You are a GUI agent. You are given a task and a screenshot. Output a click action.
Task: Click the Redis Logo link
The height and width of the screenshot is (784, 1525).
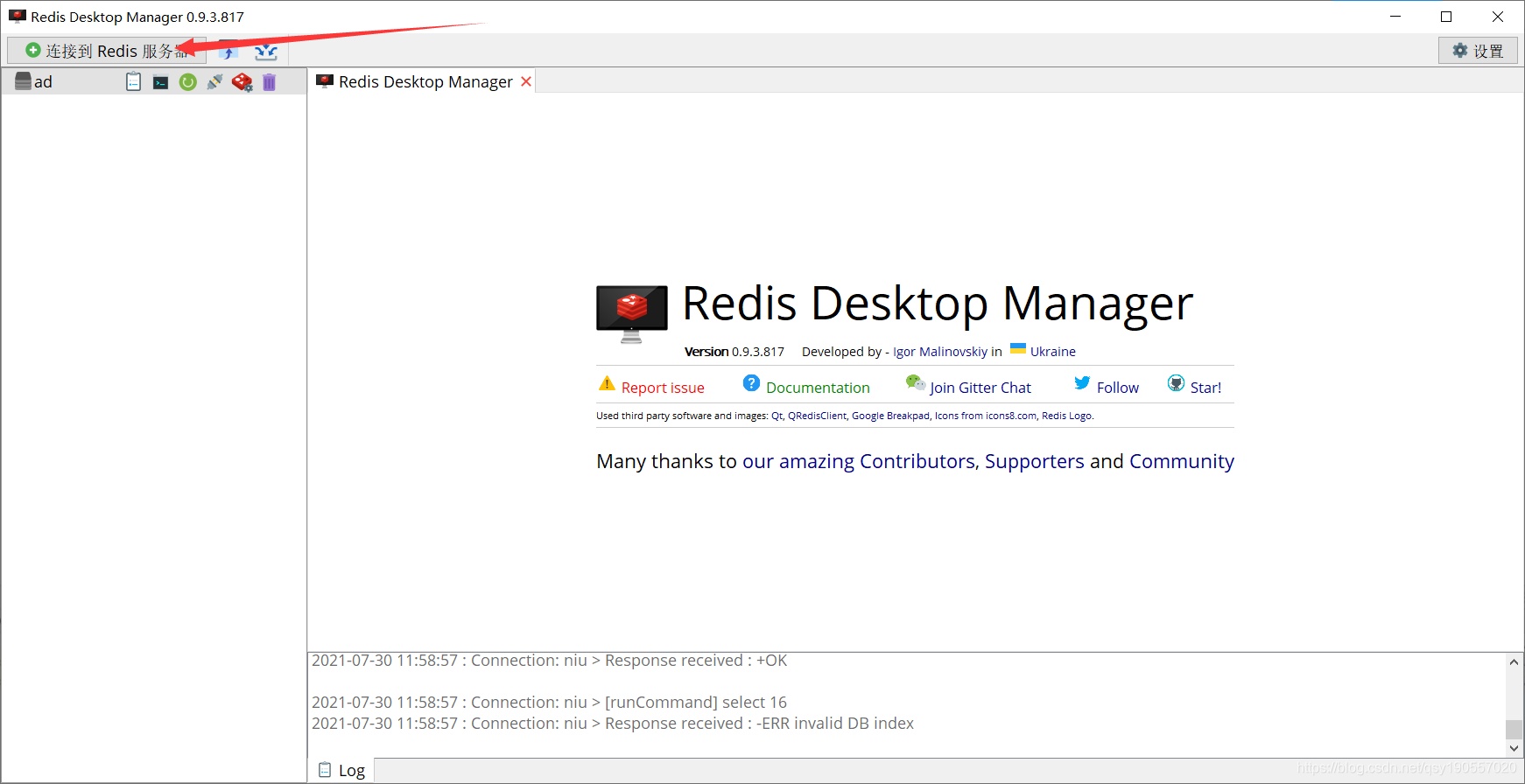1066,416
